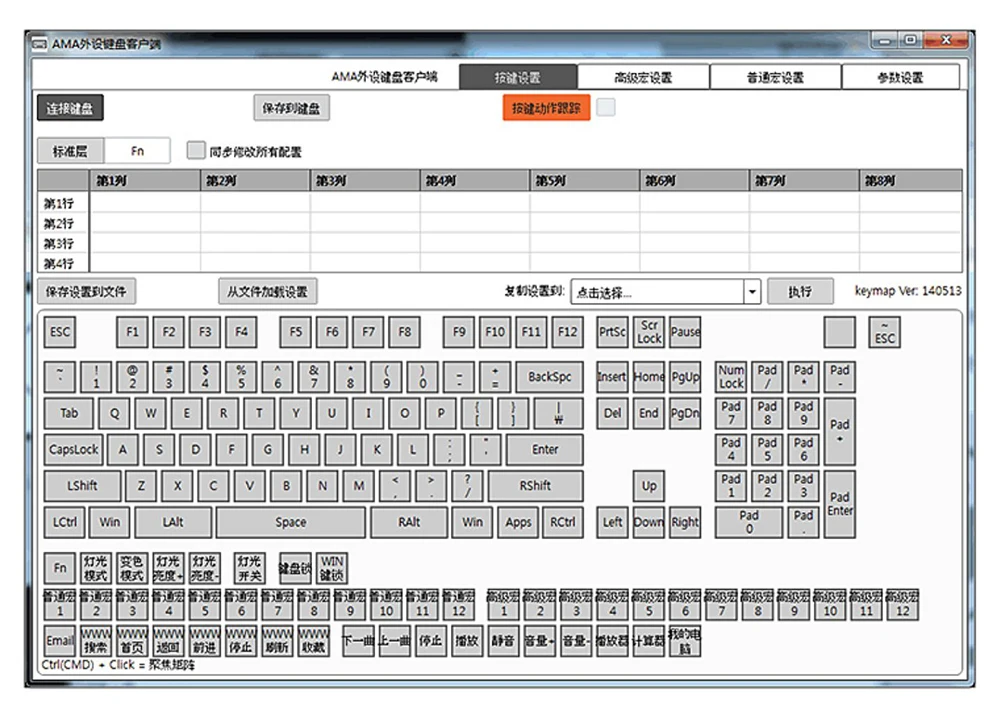Click matrix cell 第1行 第1列
The width and height of the screenshot is (1000, 712).
(x=145, y=203)
